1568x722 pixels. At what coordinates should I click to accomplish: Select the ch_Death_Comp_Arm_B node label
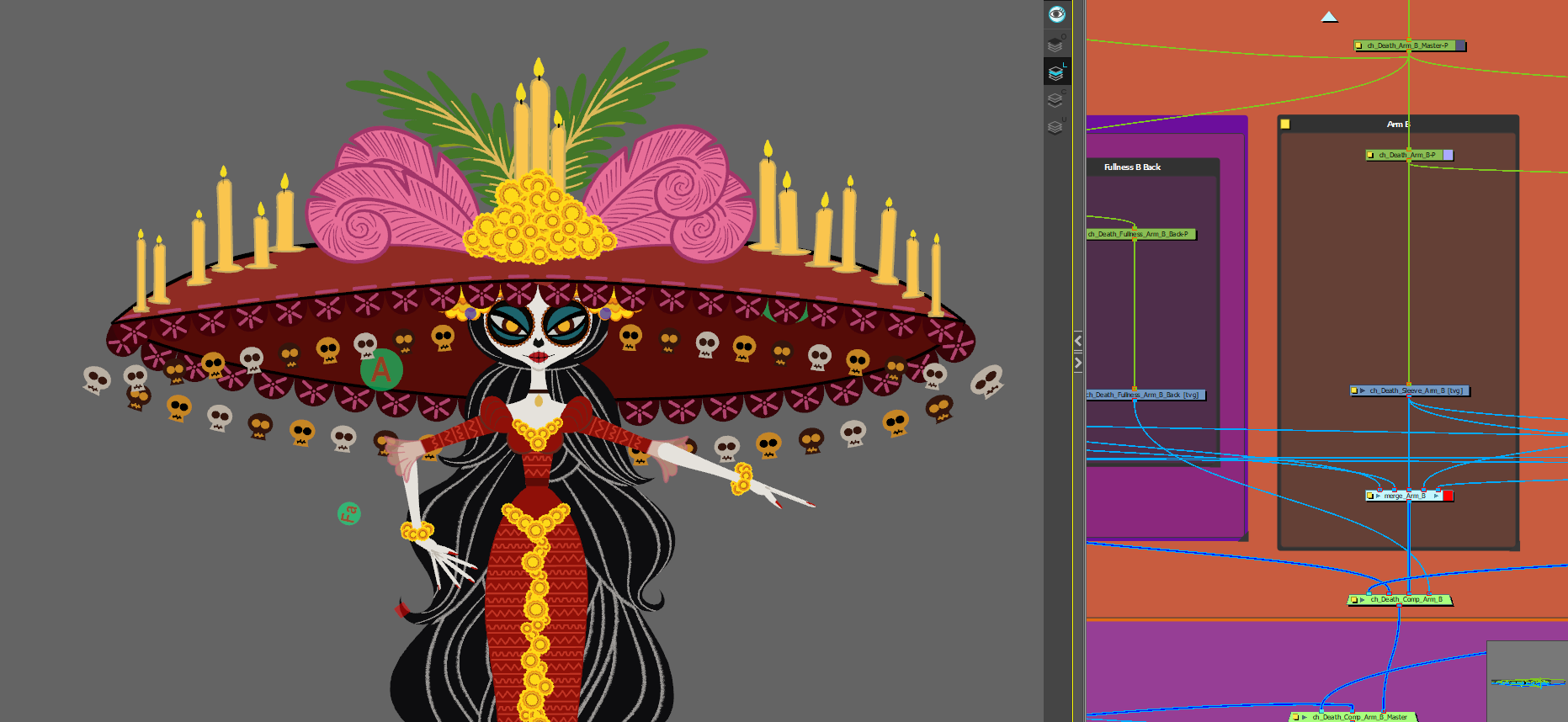pos(1406,600)
